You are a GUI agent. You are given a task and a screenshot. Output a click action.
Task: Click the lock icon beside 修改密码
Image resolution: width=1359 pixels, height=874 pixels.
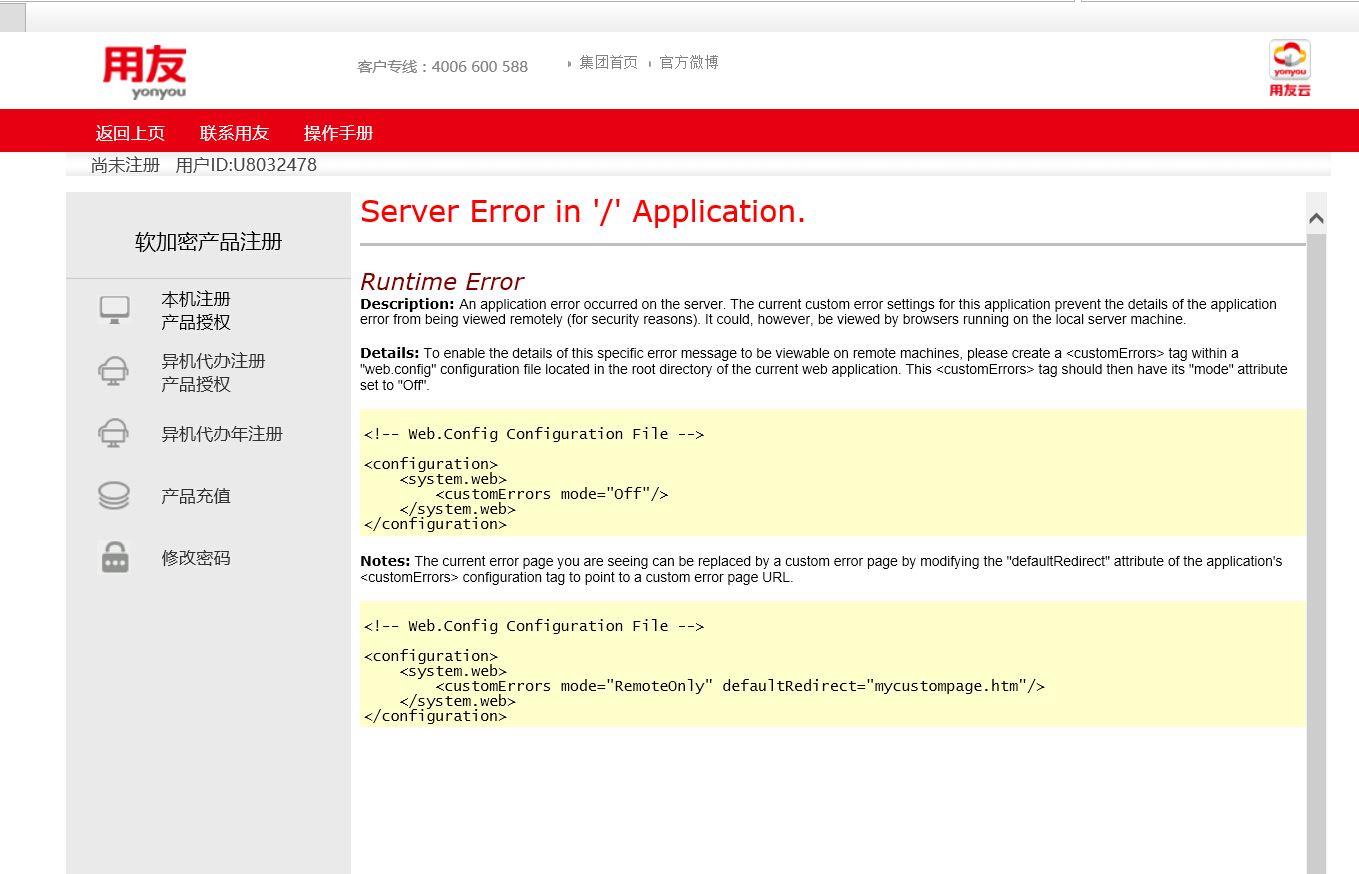[115, 558]
